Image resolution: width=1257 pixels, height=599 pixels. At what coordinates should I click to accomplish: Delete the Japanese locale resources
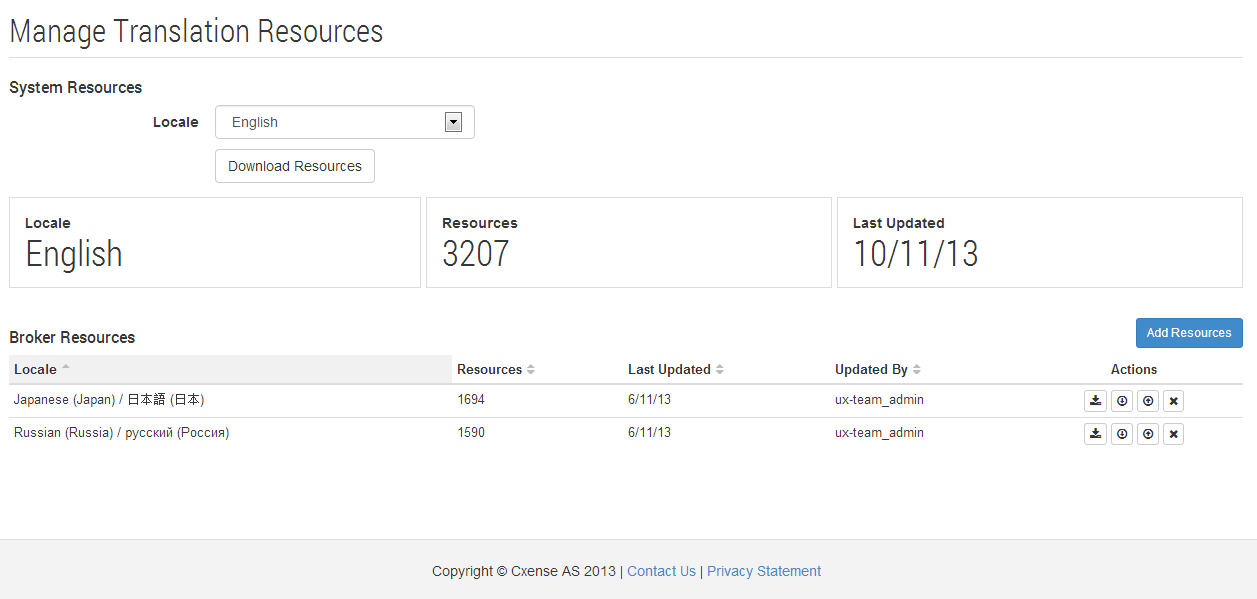[1174, 401]
